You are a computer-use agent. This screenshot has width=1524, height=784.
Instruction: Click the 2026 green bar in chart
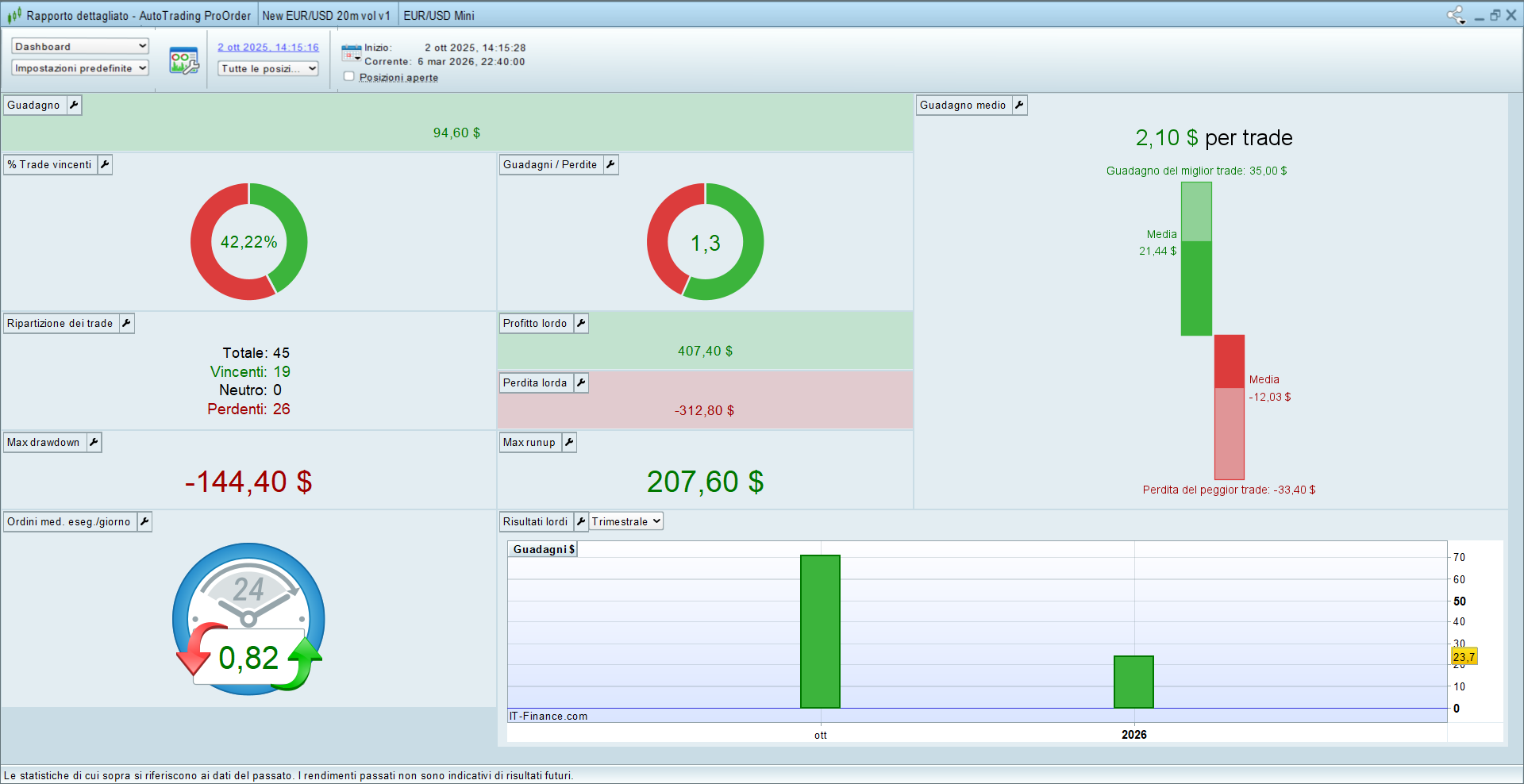coord(1133,682)
